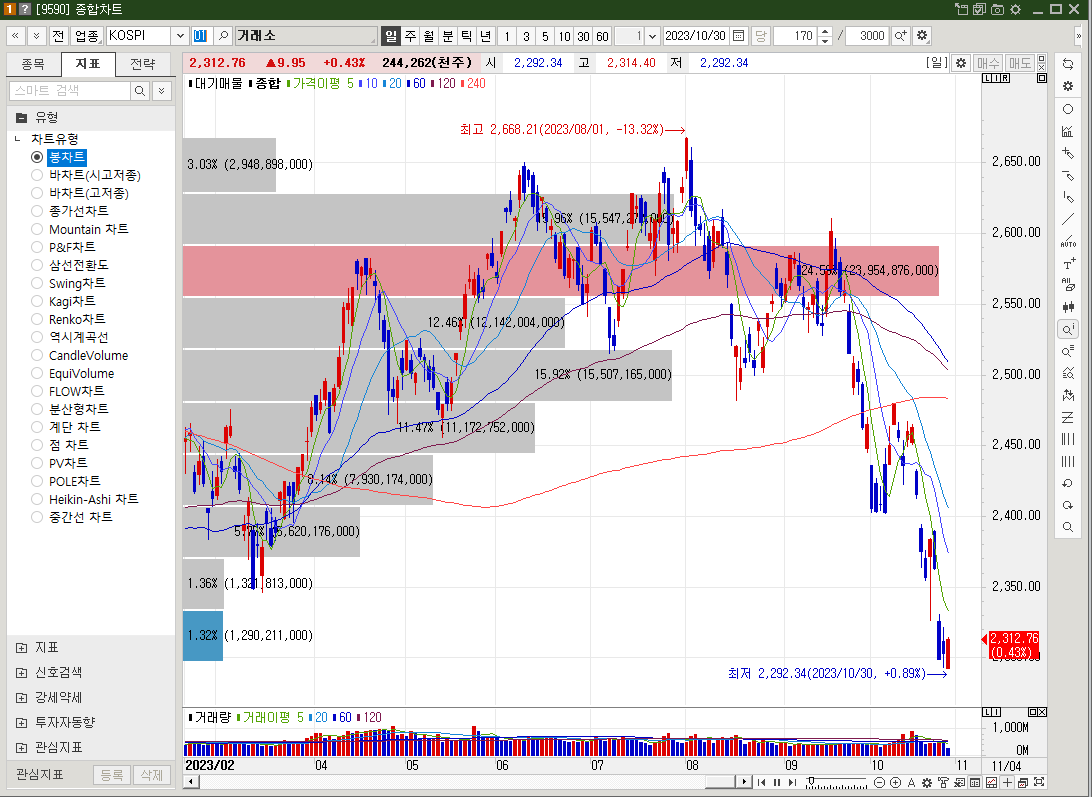Click the magnifier zoom tool at toolbar bottom
Viewport: 1092px width, 797px height.
point(1068,527)
